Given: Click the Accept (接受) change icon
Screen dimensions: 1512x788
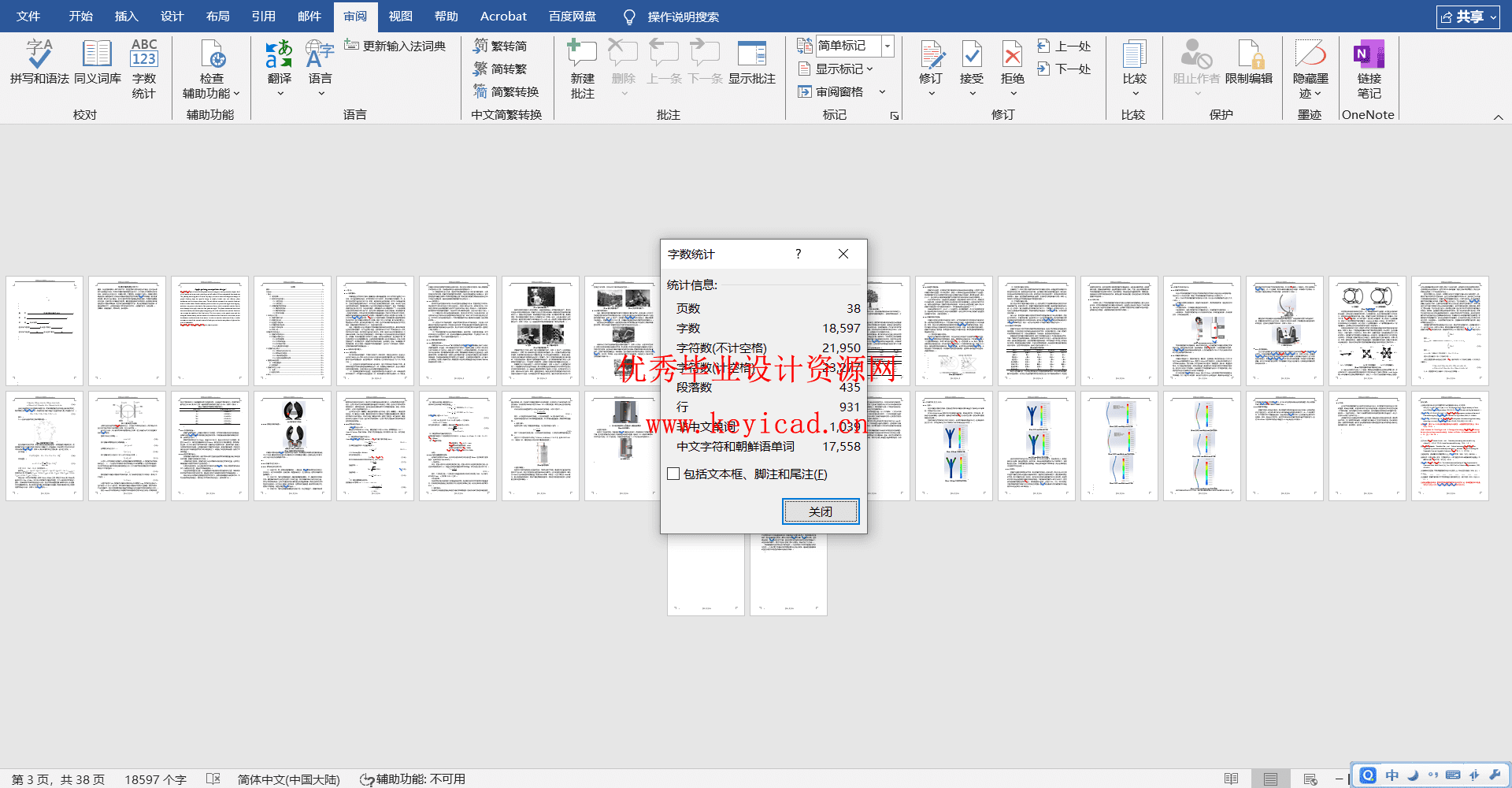Looking at the screenshot, I should click(972, 55).
